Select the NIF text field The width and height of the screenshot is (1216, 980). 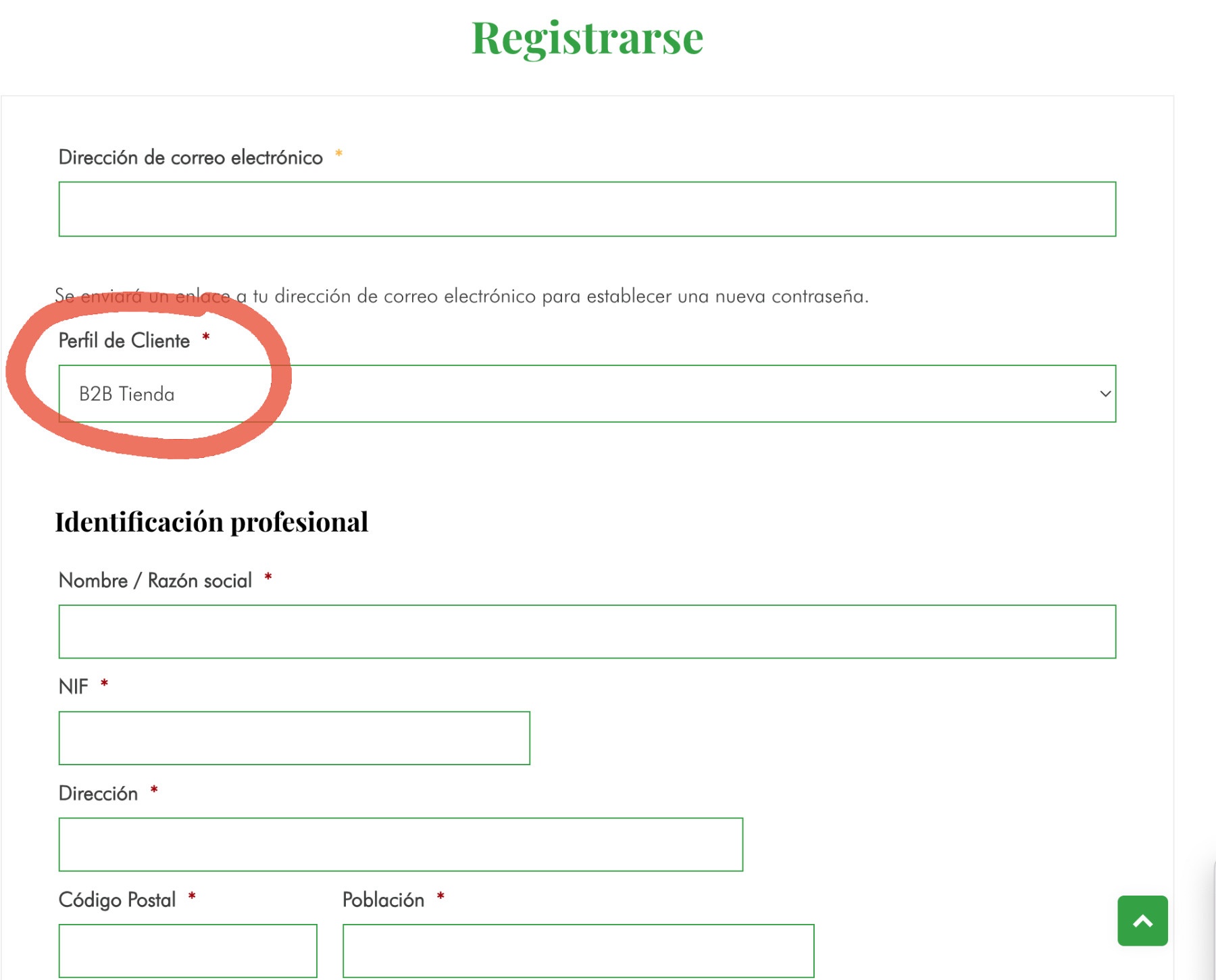(x=294, y=738)
